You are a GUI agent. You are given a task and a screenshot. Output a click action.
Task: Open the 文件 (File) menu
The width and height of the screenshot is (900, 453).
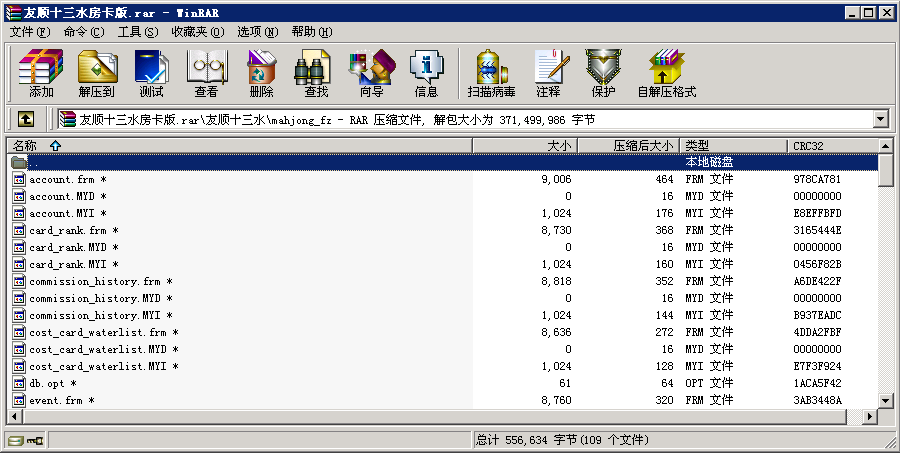(x=28, y=32)
